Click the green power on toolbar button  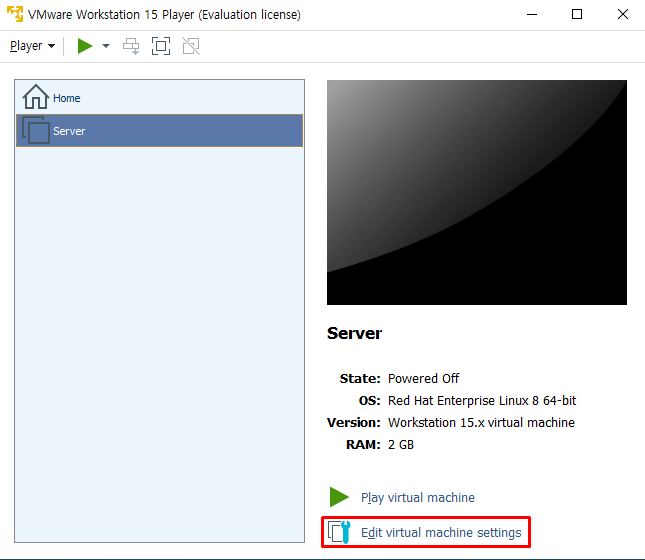coord(85,46)
